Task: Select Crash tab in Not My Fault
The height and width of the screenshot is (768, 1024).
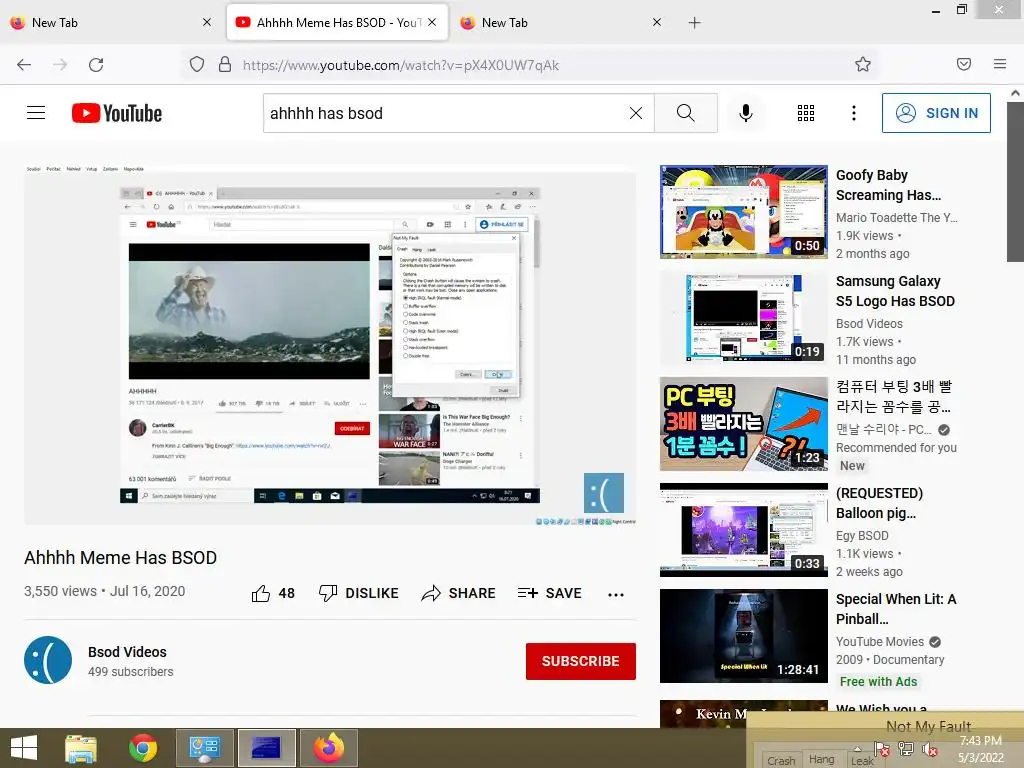Action: pos(781,761)
